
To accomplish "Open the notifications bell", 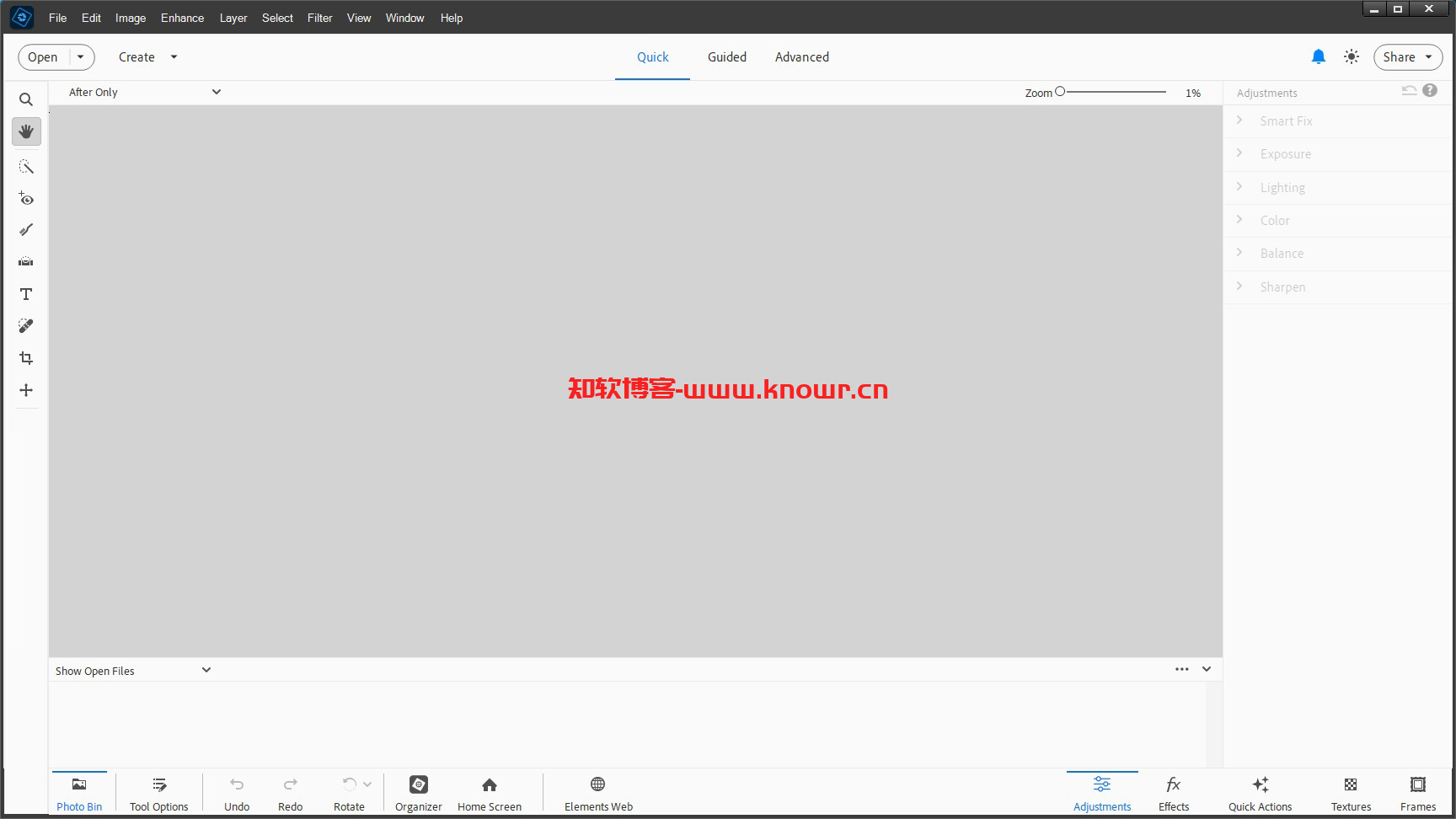I will (1319, 56).
